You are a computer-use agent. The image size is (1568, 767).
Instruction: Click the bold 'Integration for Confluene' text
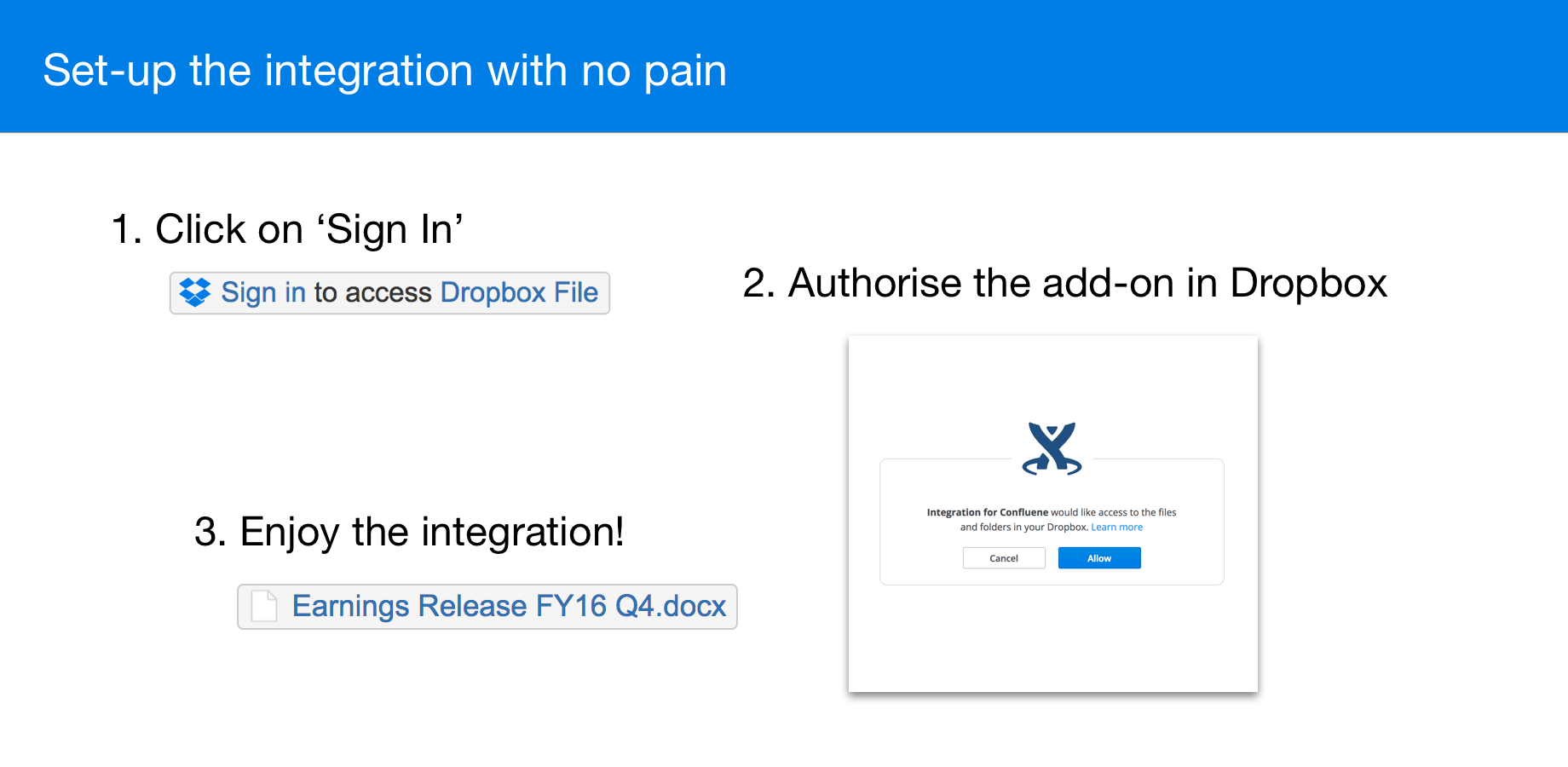987,512
